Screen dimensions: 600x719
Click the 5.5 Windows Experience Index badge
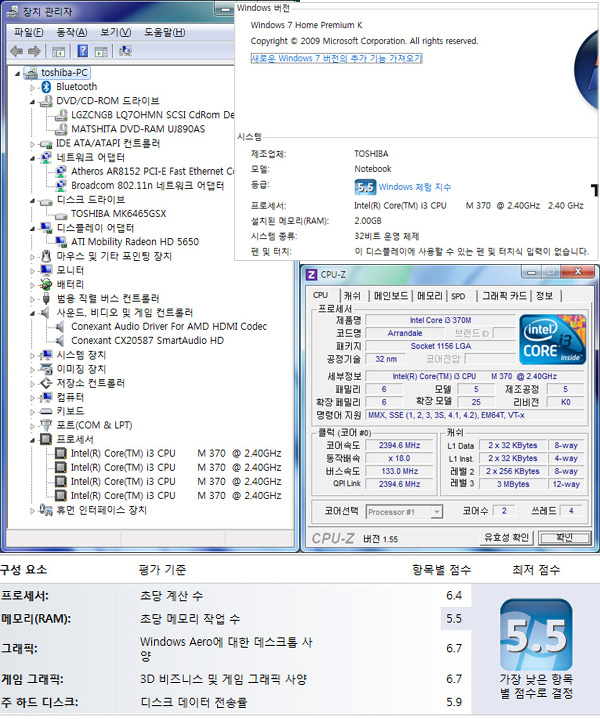tap(365, 187)
